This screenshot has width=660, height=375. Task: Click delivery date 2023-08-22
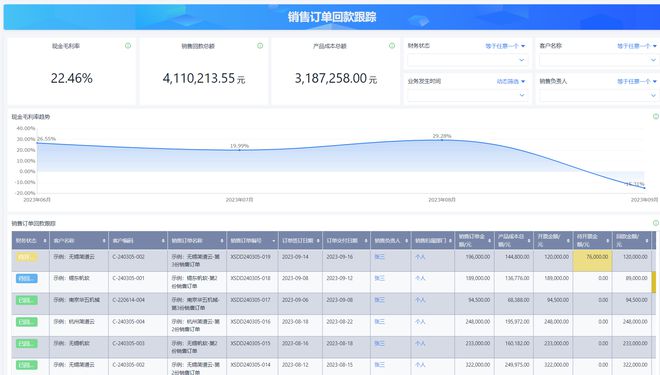tap(340, 322)
